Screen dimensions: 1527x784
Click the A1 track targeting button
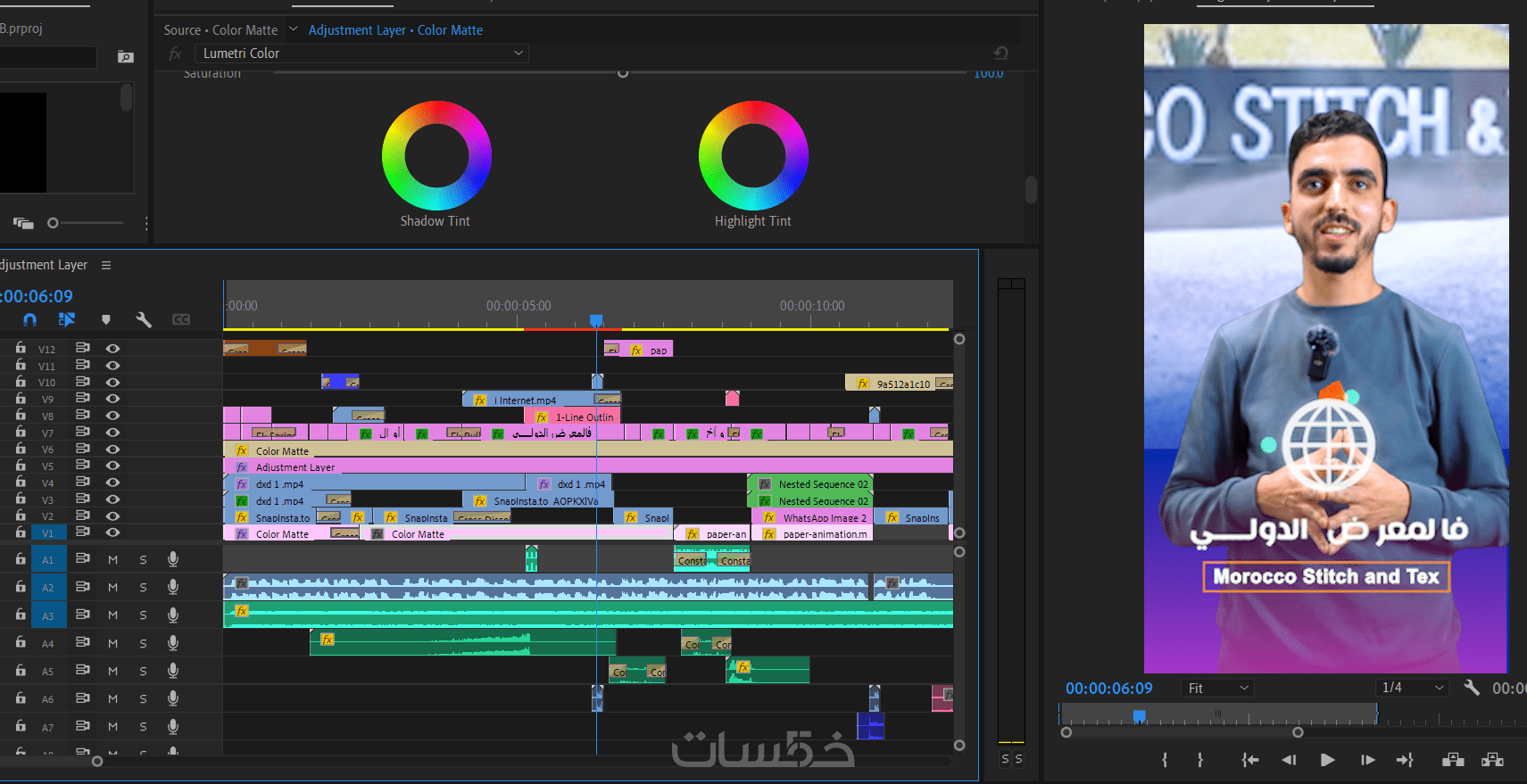point(48,560)
